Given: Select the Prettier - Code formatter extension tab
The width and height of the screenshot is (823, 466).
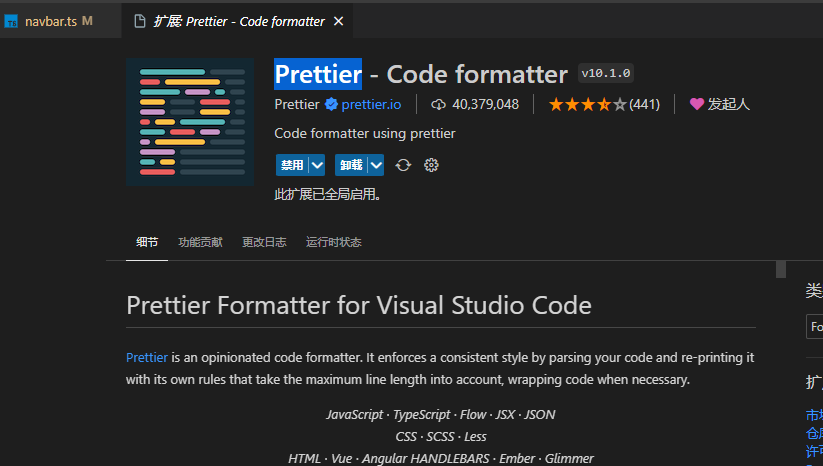Looking at the screenshot, I should click(x=238, y=21).
